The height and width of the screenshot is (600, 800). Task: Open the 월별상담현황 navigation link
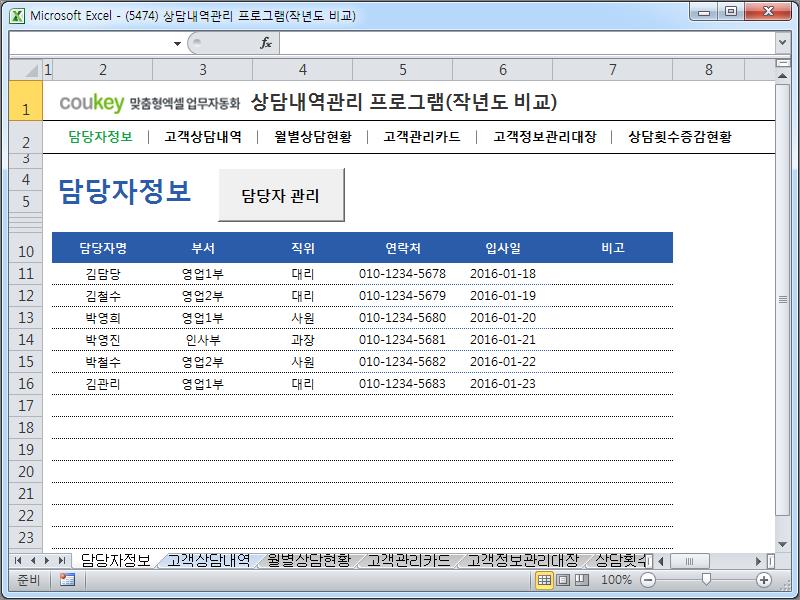point(313,136)
